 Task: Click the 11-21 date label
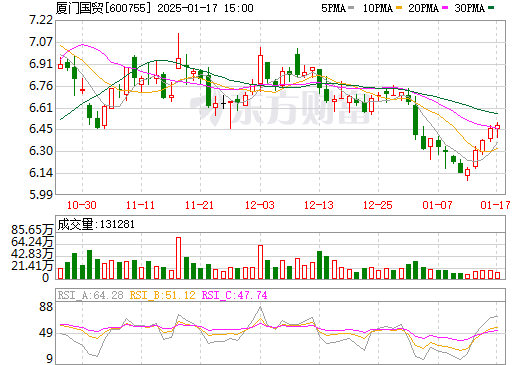[199, 205]
